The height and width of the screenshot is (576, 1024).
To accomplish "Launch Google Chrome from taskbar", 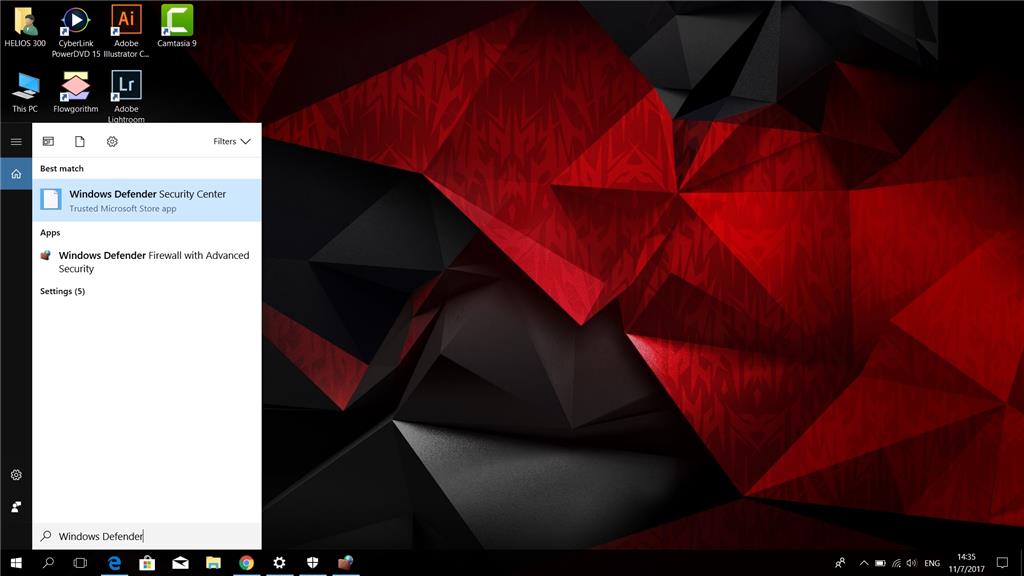I will point(246,563).
